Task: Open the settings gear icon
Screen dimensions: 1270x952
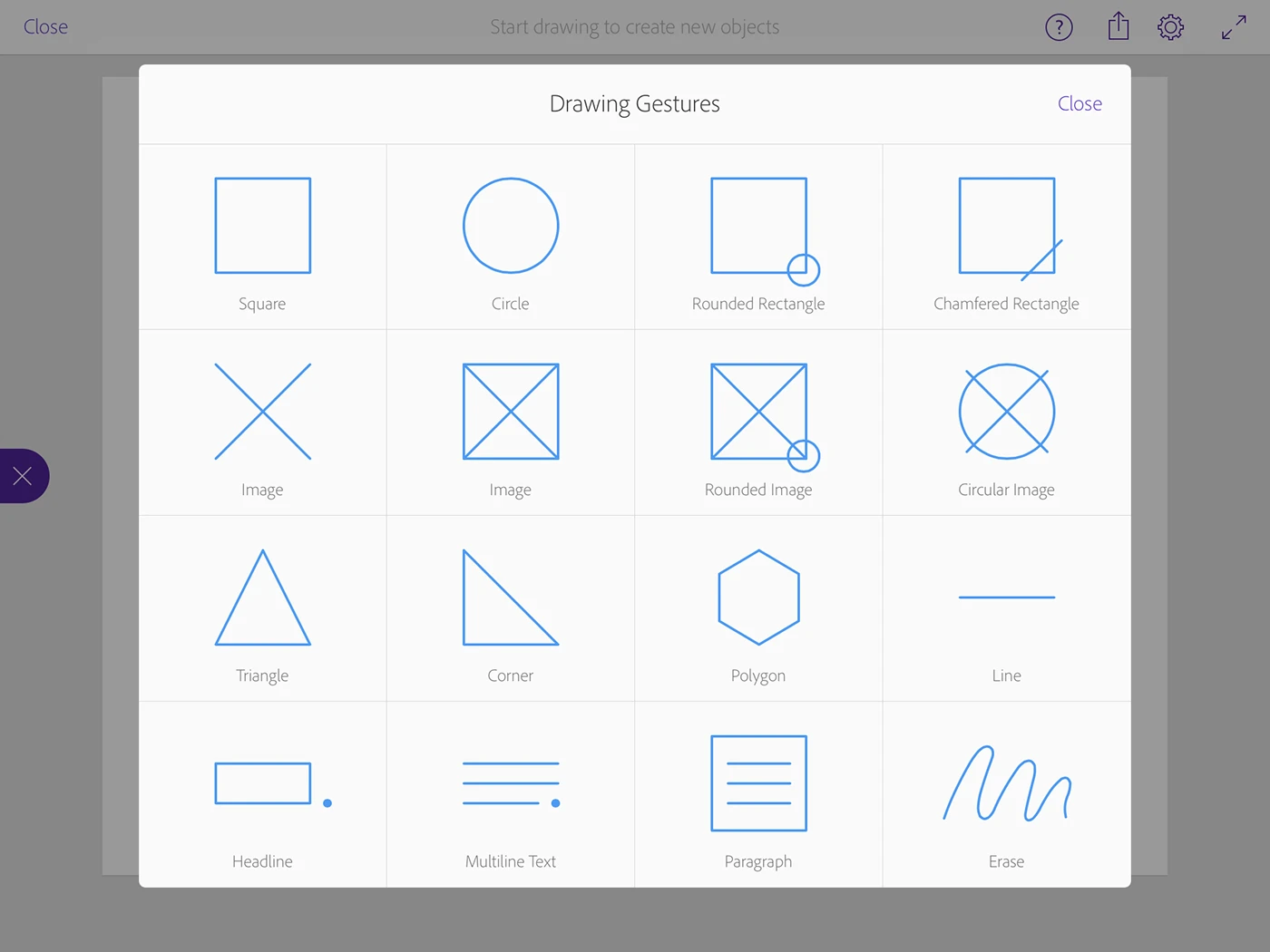Action: click(1171, 27)
